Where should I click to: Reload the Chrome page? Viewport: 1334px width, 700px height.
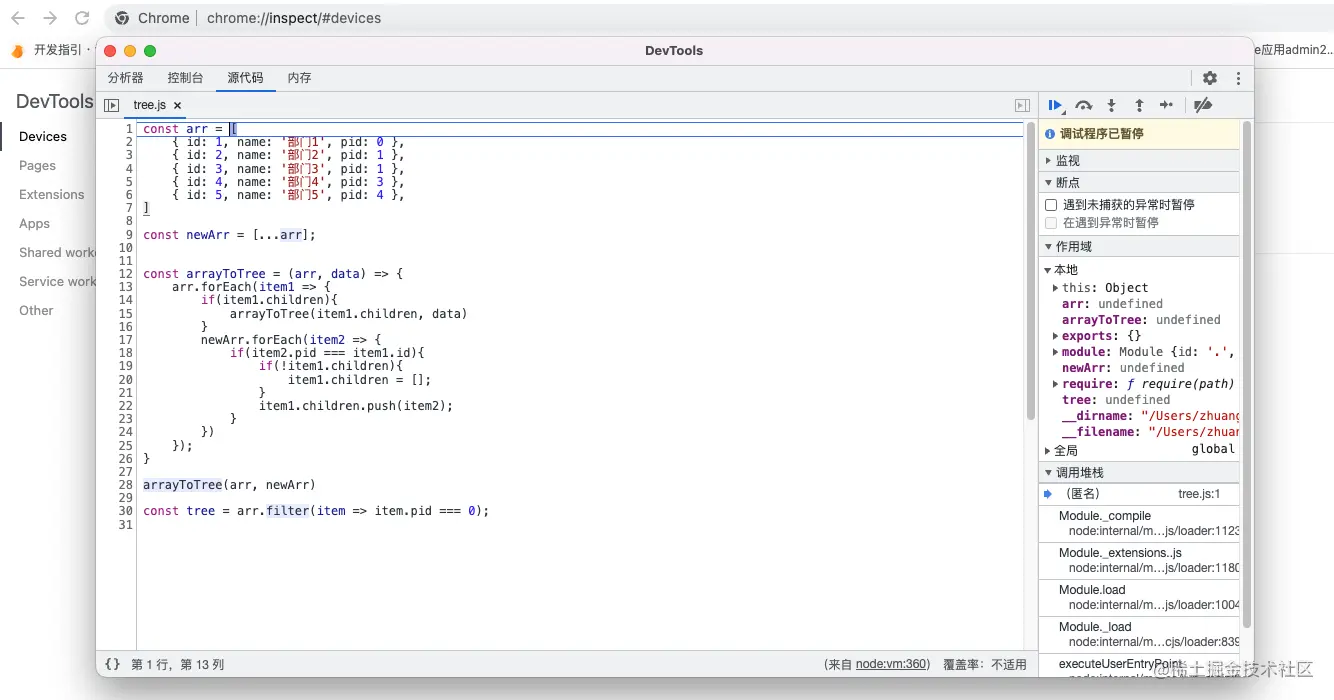83,18
